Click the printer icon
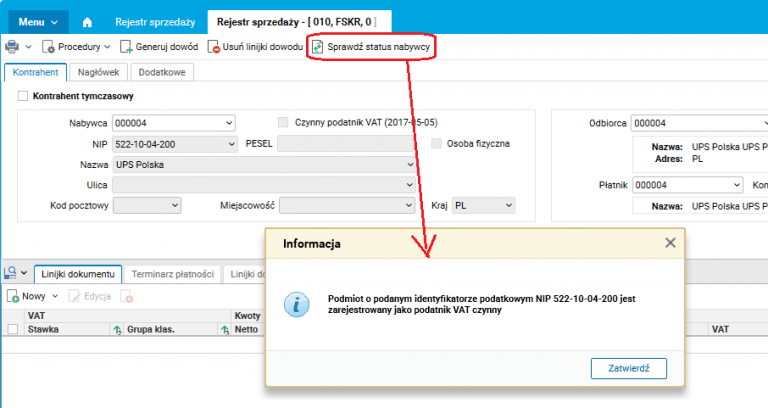The height and width of the screenshot is (408, 768). 12,47
